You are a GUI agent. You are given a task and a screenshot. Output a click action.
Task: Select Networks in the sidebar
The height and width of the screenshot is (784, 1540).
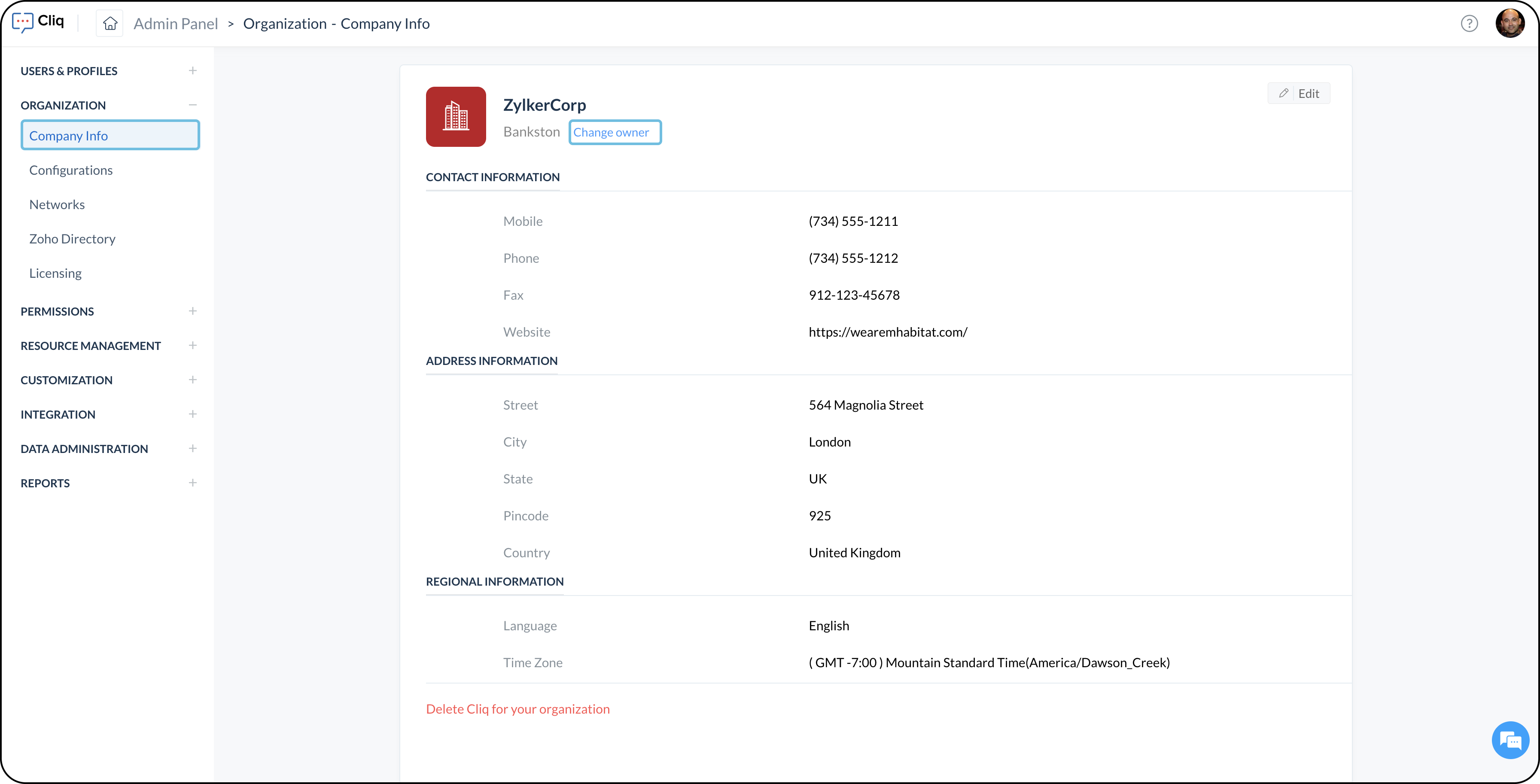[57, 204]
